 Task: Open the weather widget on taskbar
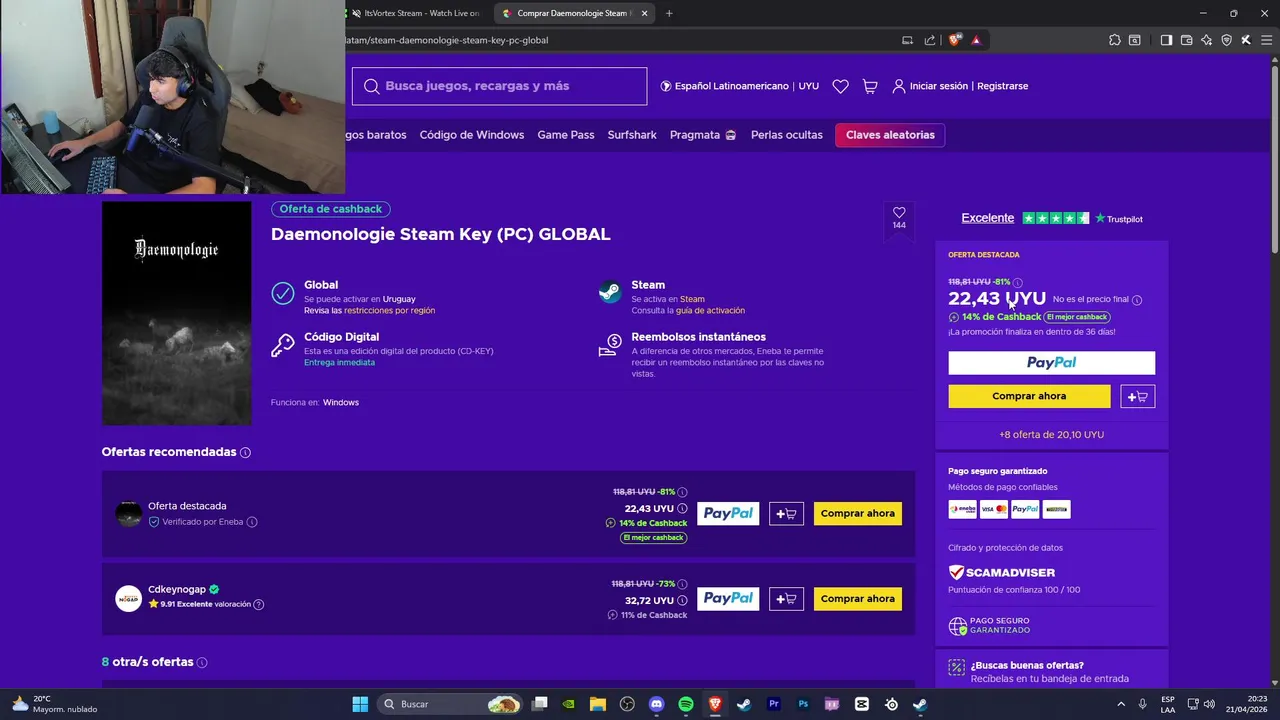[55, 704]
